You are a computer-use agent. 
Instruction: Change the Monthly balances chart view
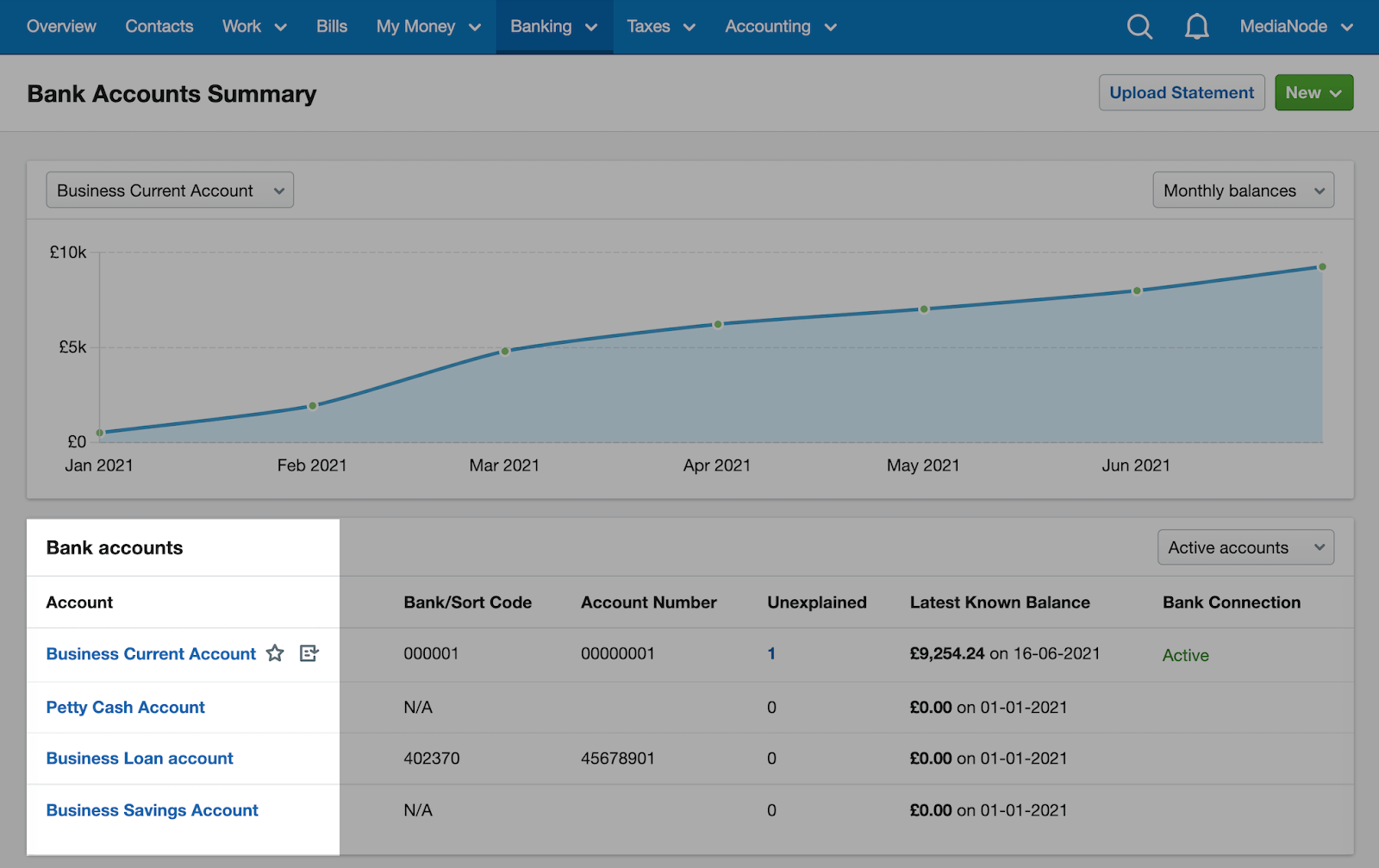tap(1242, 190)
